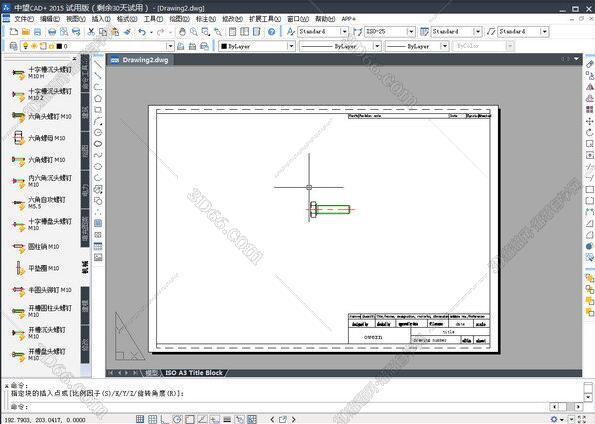Insert the 平垫圈 M10 block
Image resolution: width=595 pixels, height=424 pixels.
pyautogui.click(x=36, y=268)
